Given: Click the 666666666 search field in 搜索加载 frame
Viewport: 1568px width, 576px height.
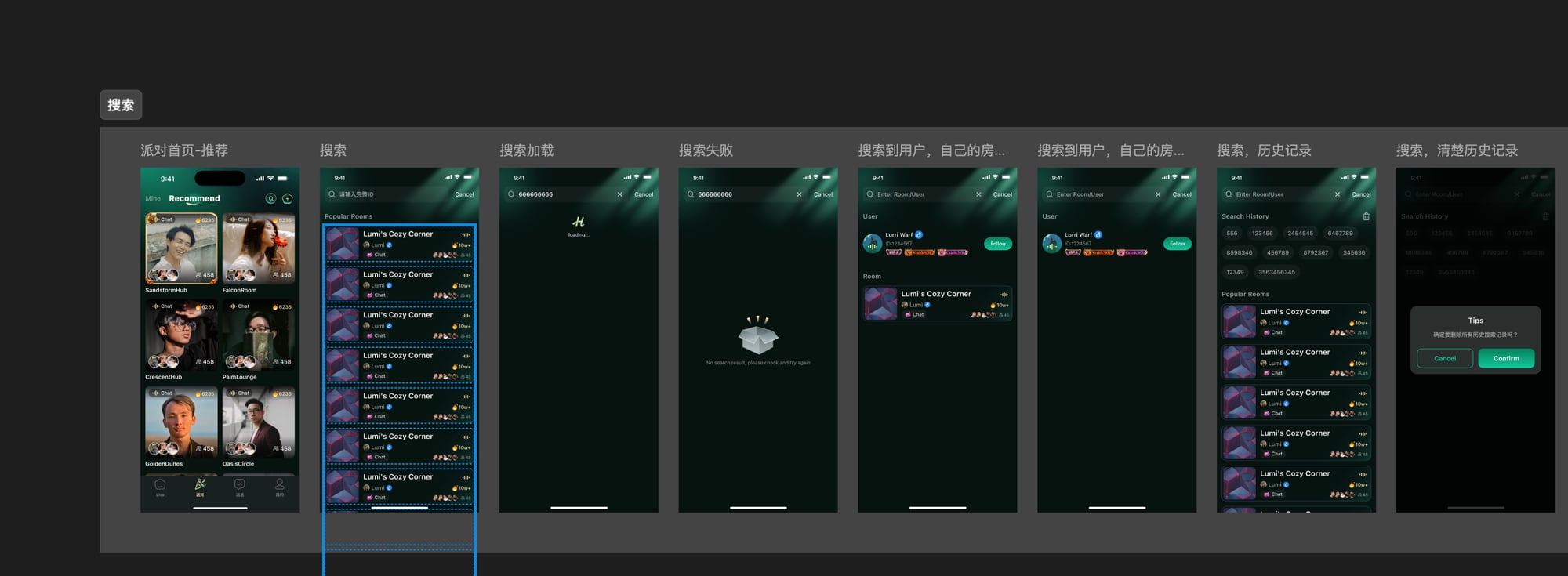Looking at the screenshot, I should click(566, 194).
